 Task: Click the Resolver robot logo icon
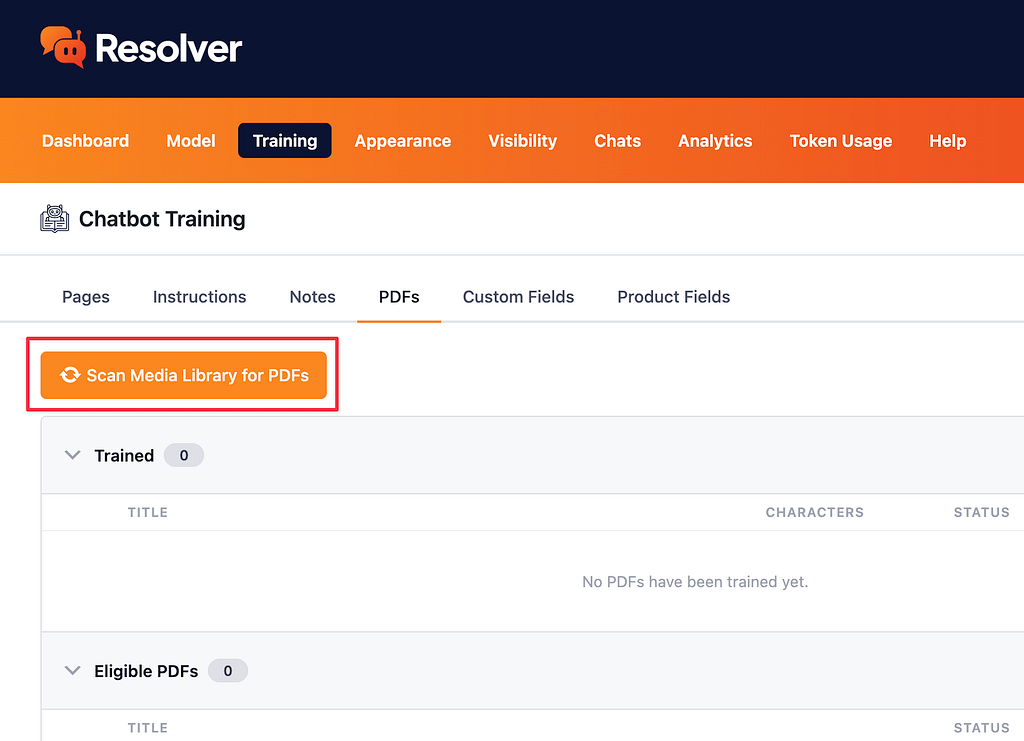pyautogui.click(x=63, y=47)
